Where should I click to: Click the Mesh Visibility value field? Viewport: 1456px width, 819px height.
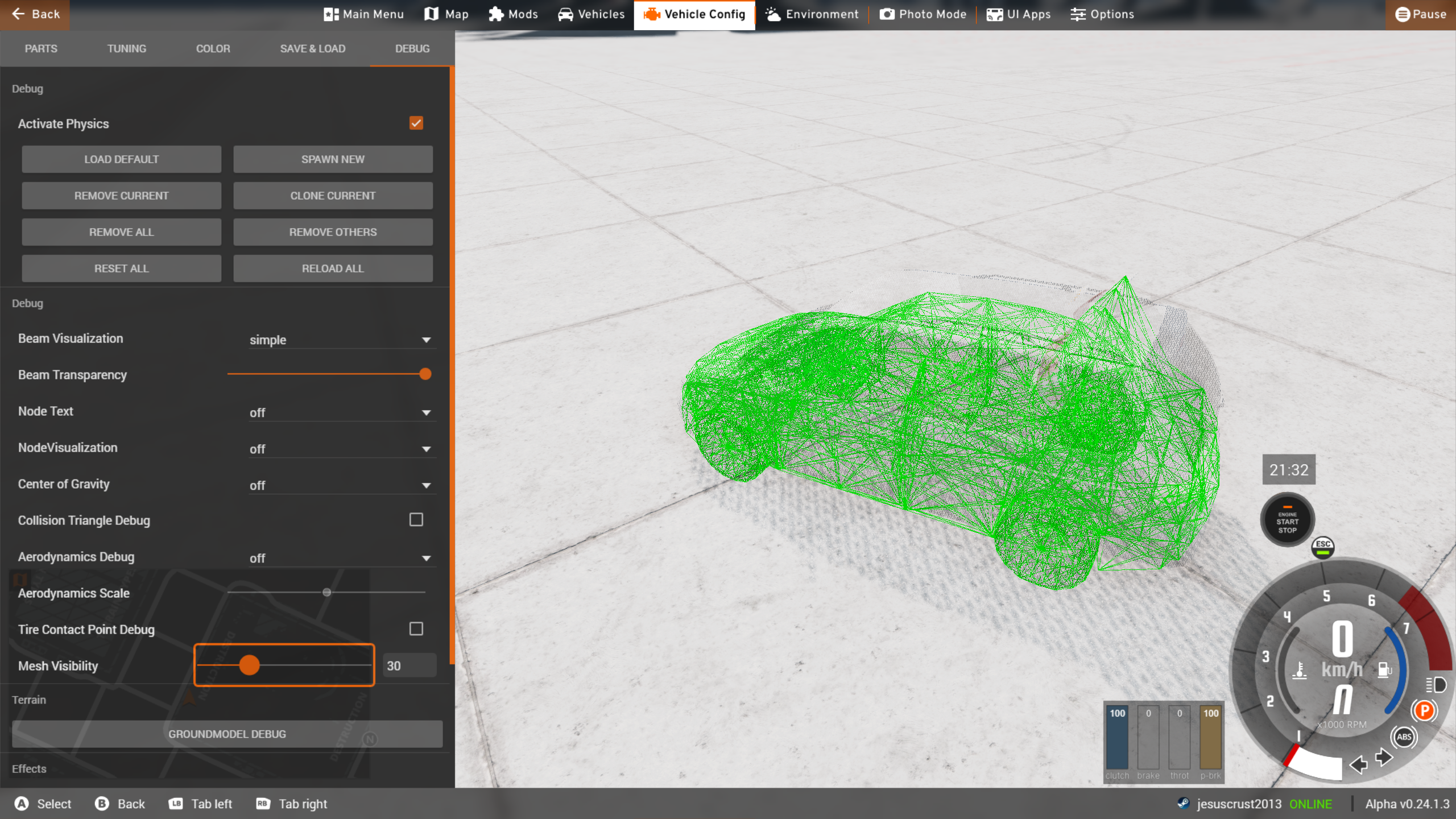tap(409, 665)
